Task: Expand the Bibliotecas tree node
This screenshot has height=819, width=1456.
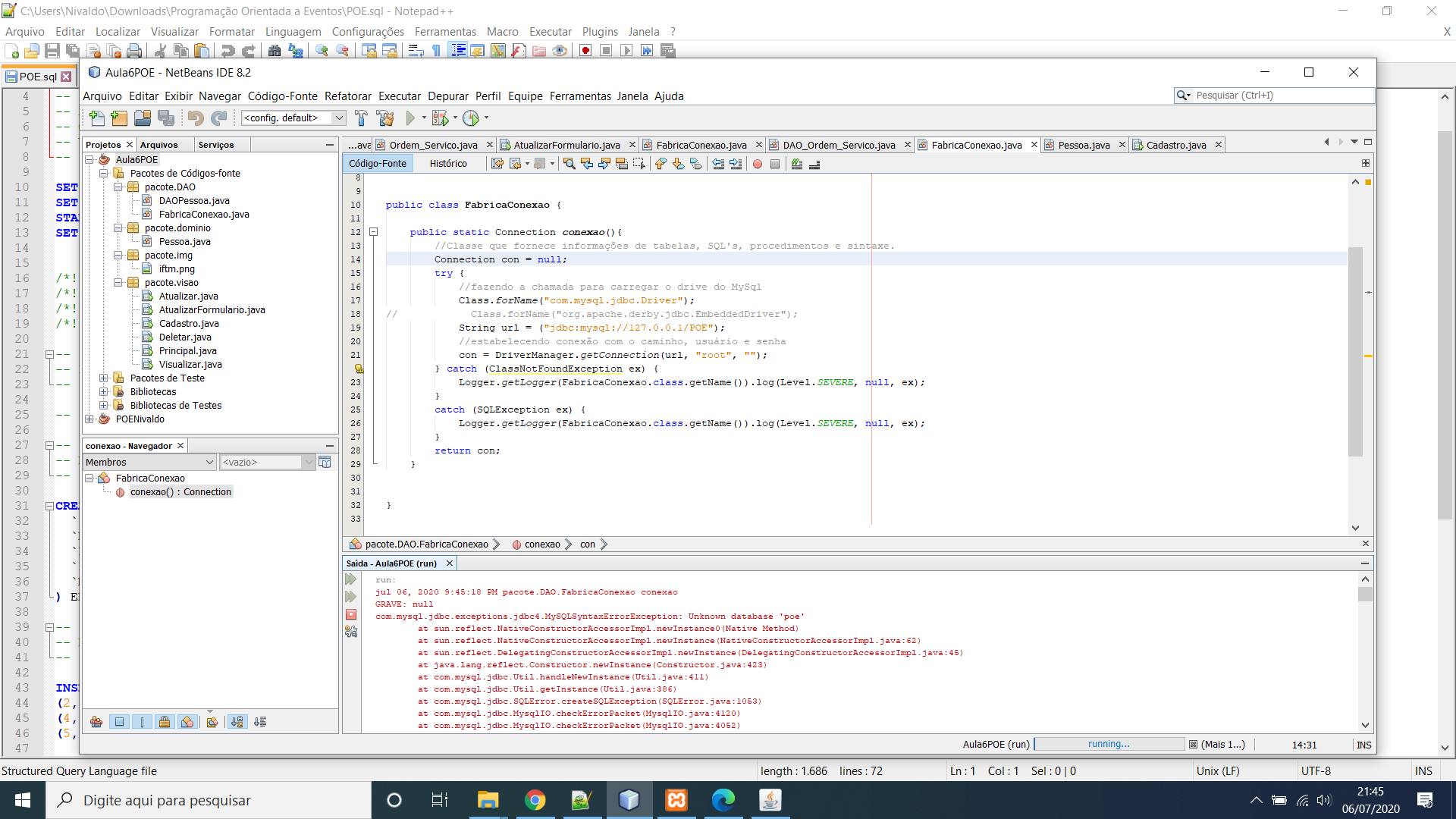Action: (104, 392)
